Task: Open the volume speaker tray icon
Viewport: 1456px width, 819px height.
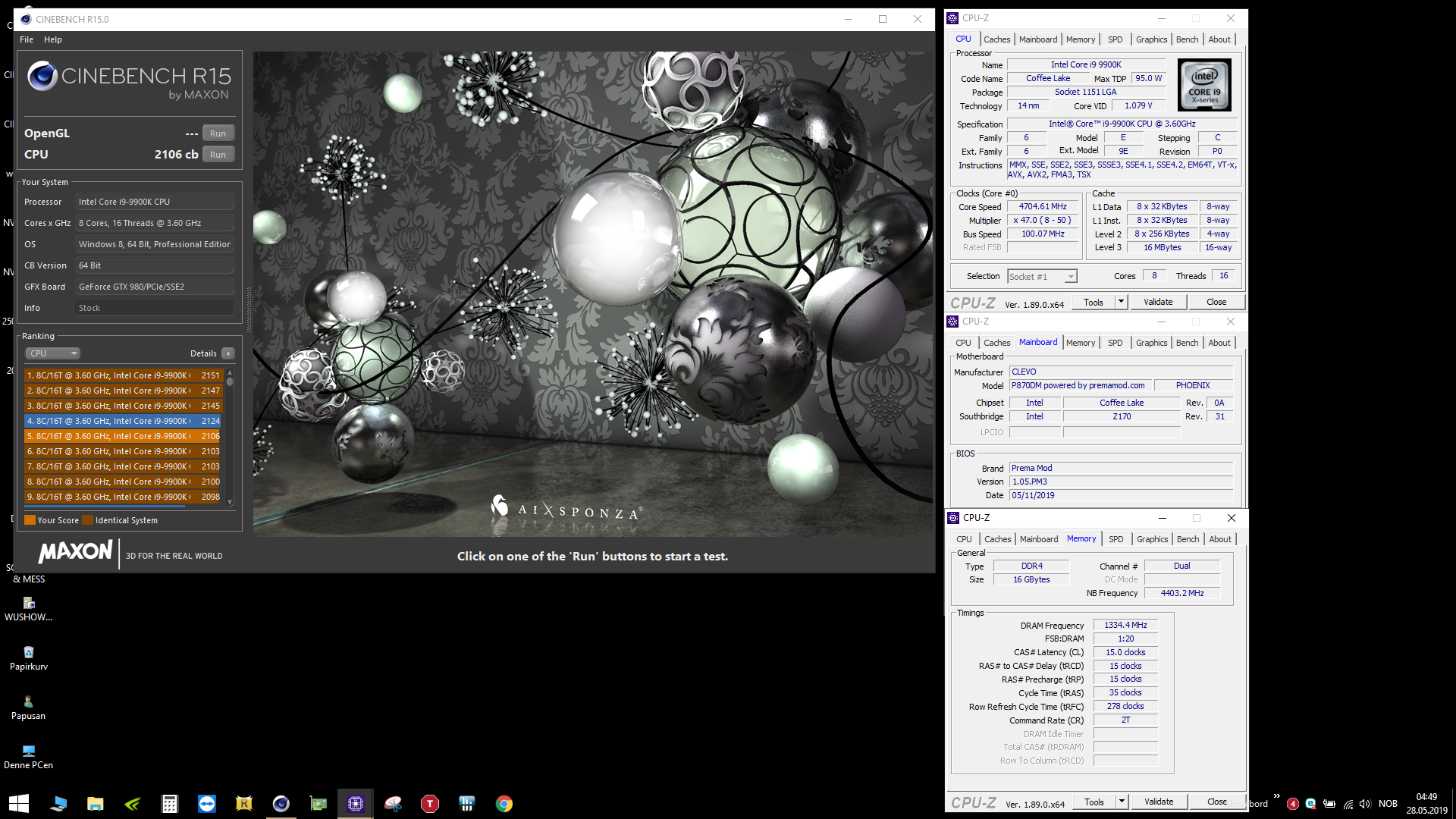Action: point(1365,804)
